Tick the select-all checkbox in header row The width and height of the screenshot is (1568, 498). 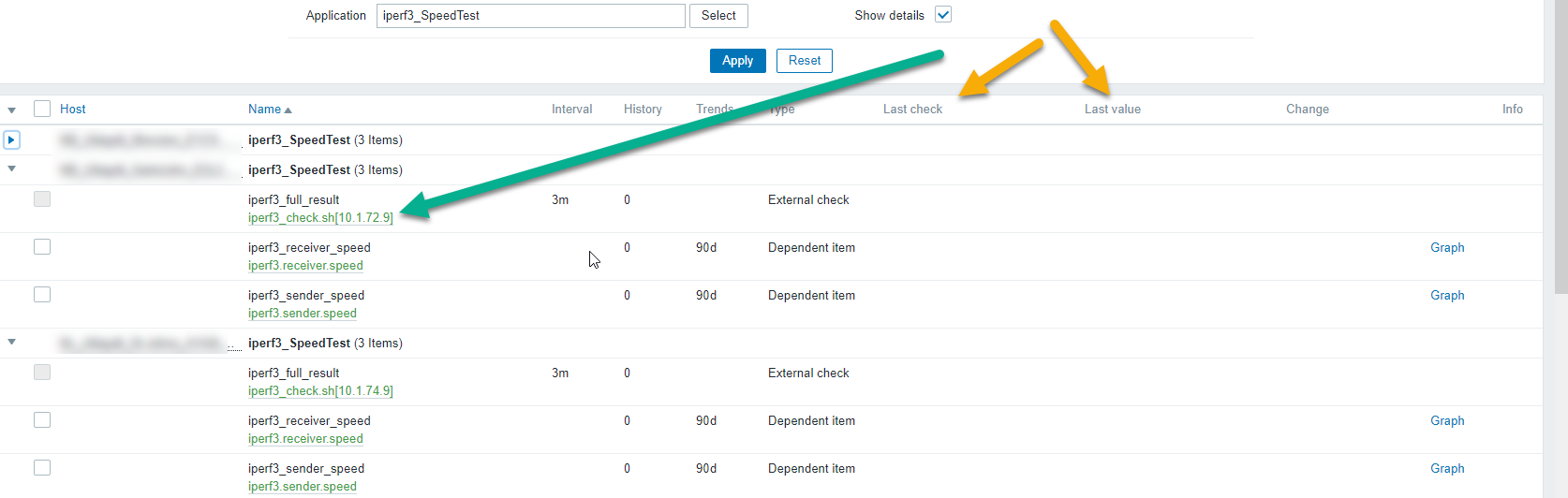[42, 109]
